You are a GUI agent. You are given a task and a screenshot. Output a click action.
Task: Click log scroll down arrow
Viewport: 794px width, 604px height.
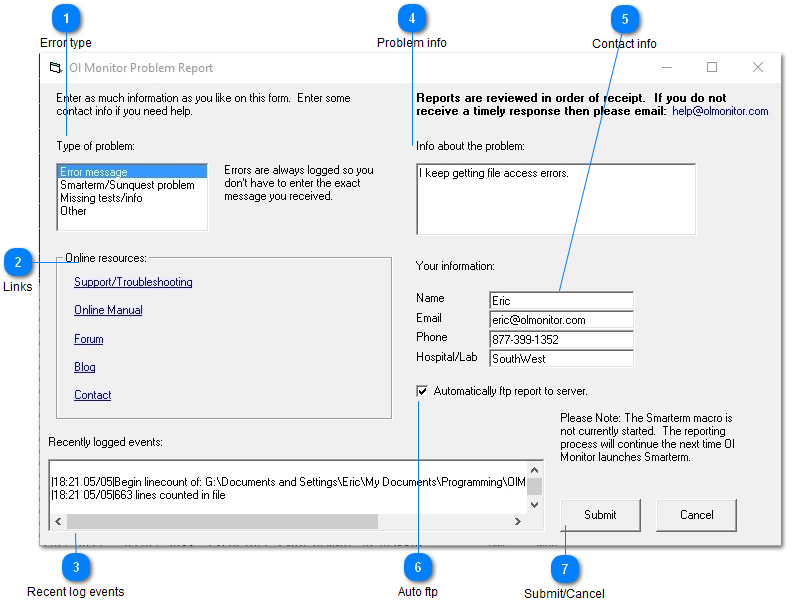tap(534, 505)
